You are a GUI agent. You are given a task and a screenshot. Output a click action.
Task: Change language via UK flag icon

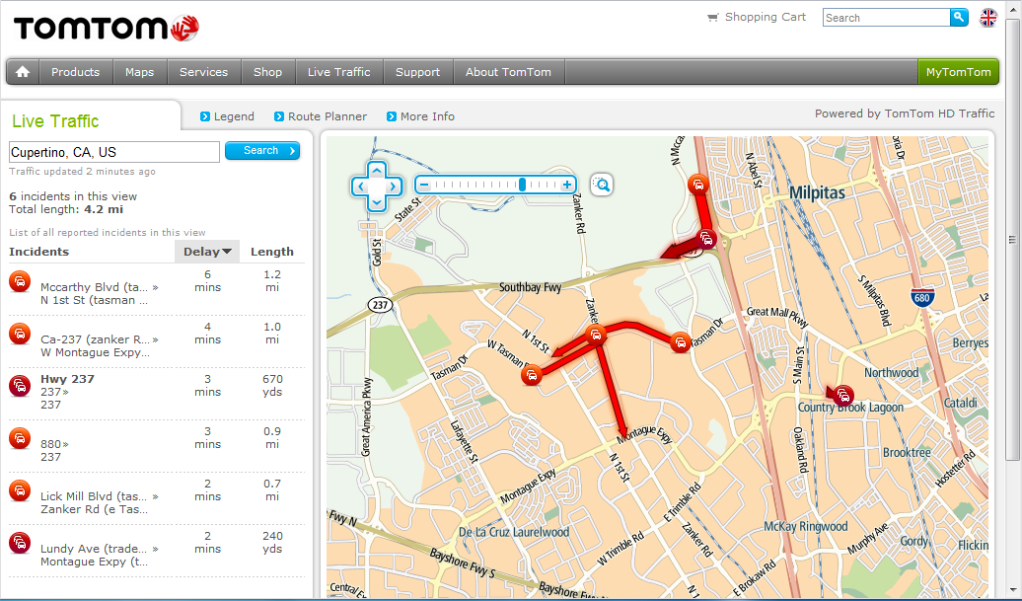tap(988, 18)
